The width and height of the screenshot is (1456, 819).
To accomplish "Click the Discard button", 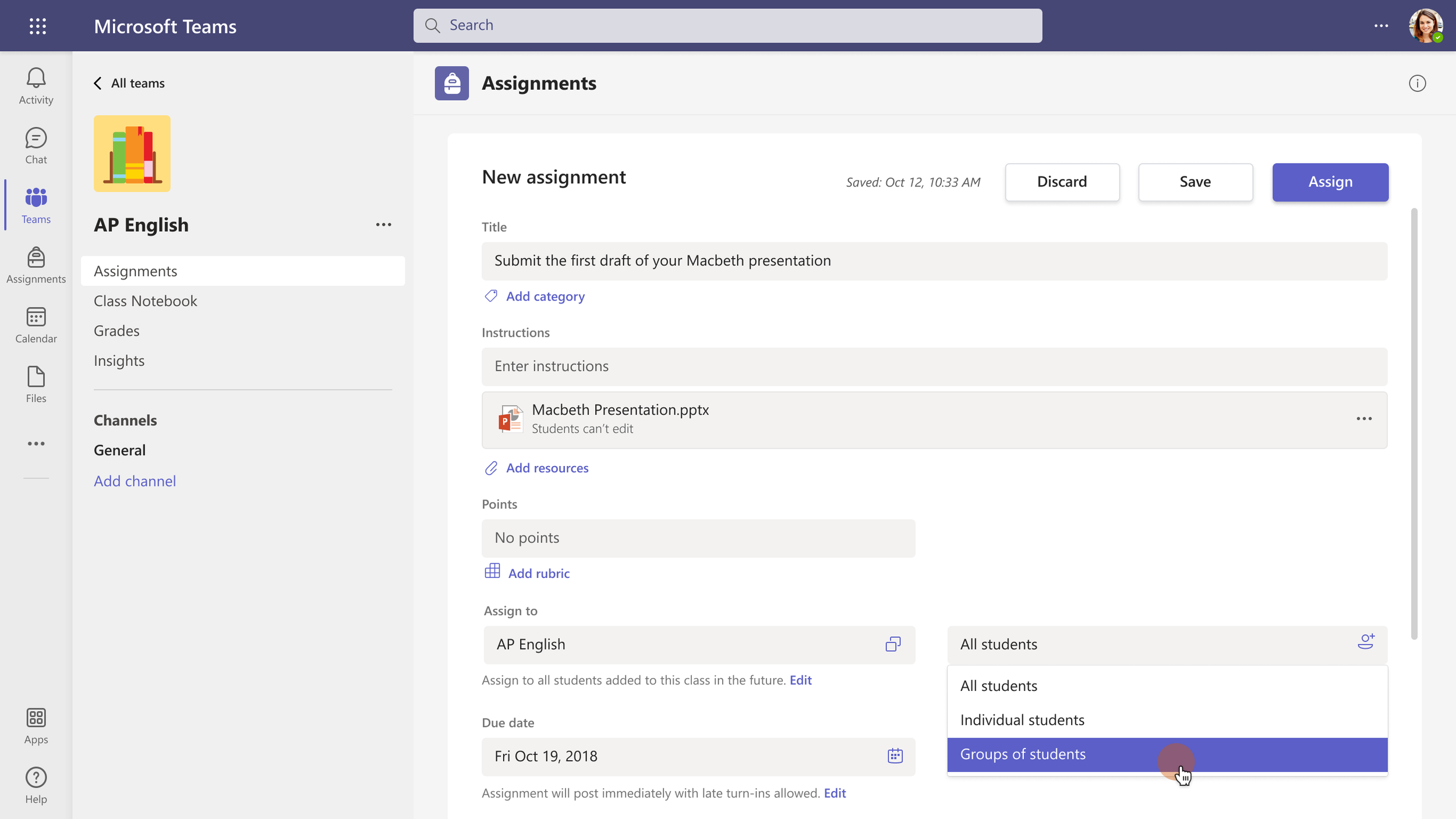I will (x=1062, y=182).
